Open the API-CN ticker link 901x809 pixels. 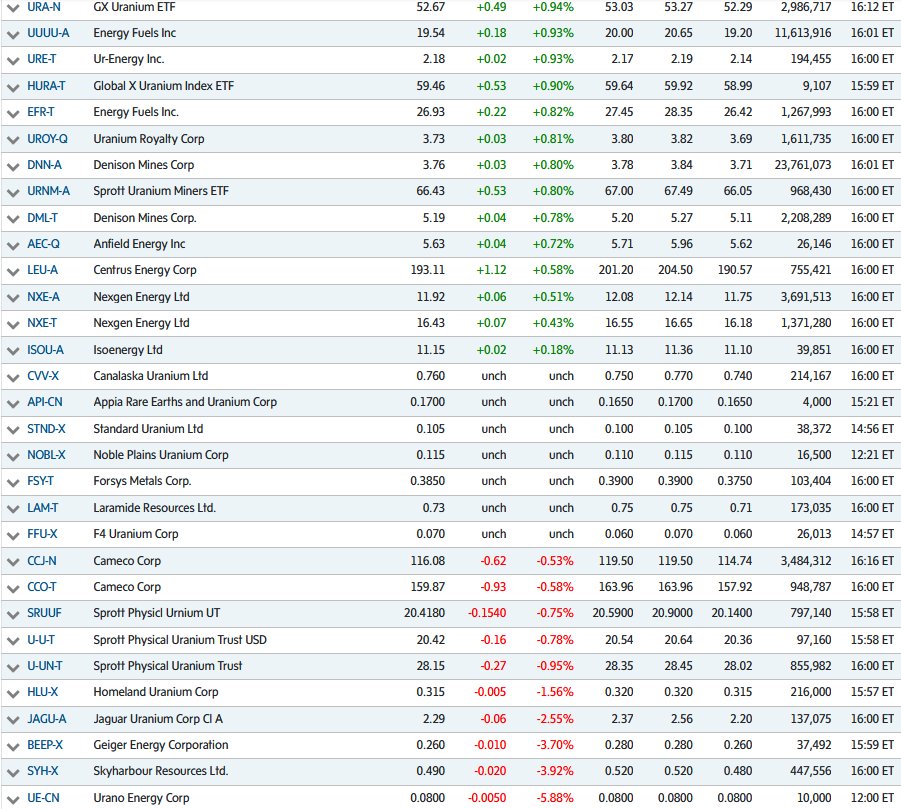45,402
